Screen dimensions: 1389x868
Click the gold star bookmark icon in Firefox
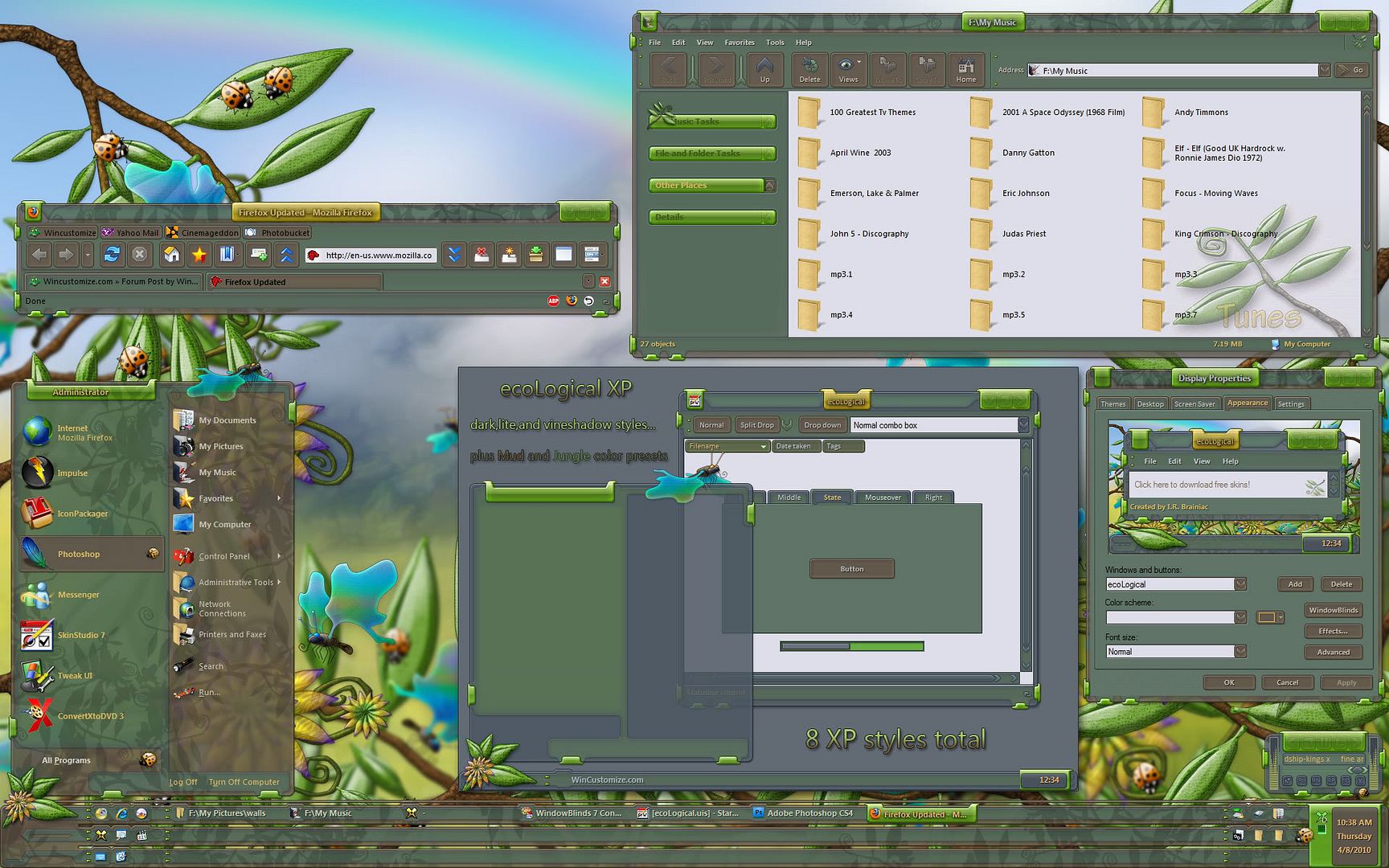pos(199,255)
